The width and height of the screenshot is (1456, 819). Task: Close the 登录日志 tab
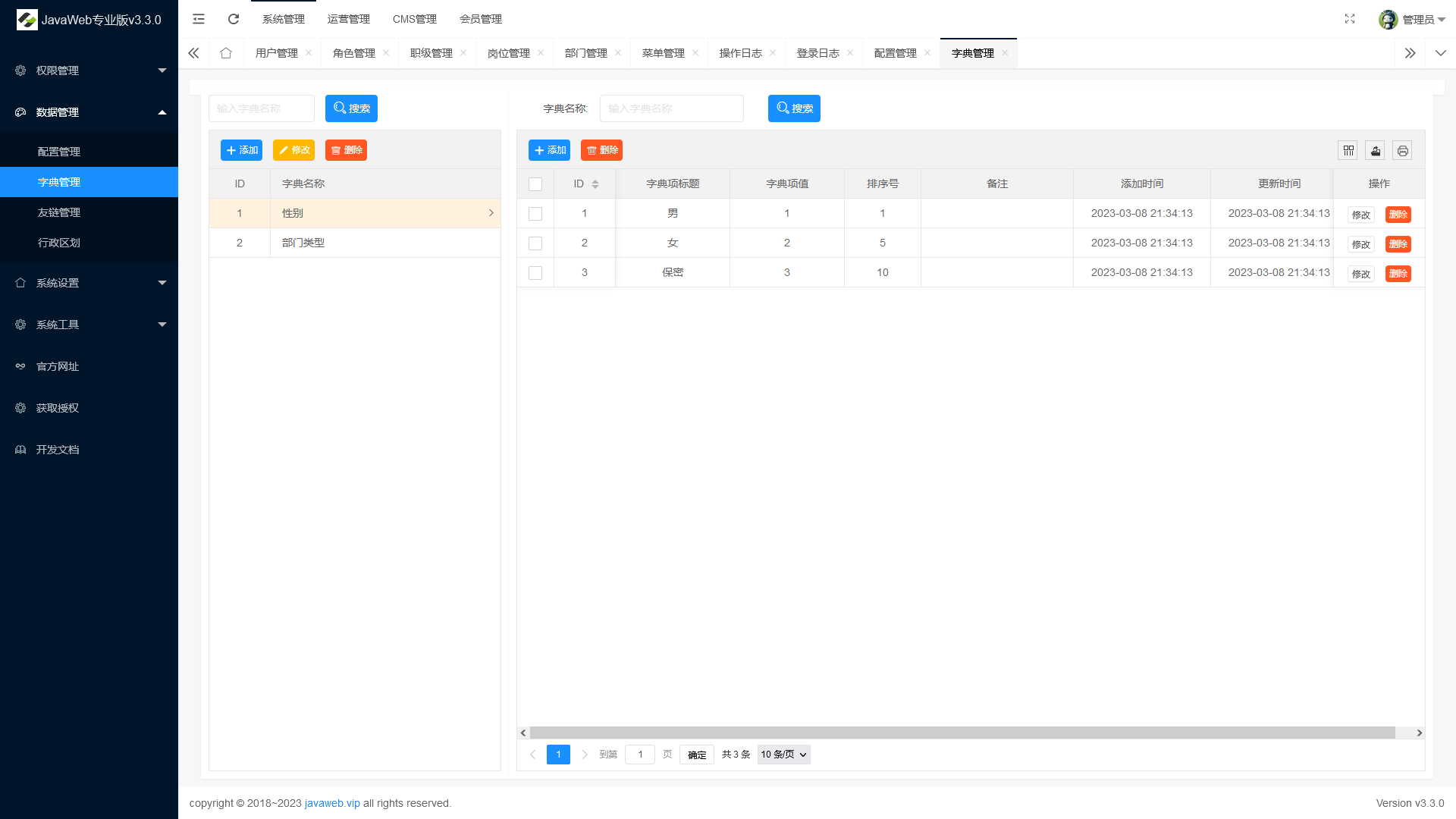click(x=850, y=52)
